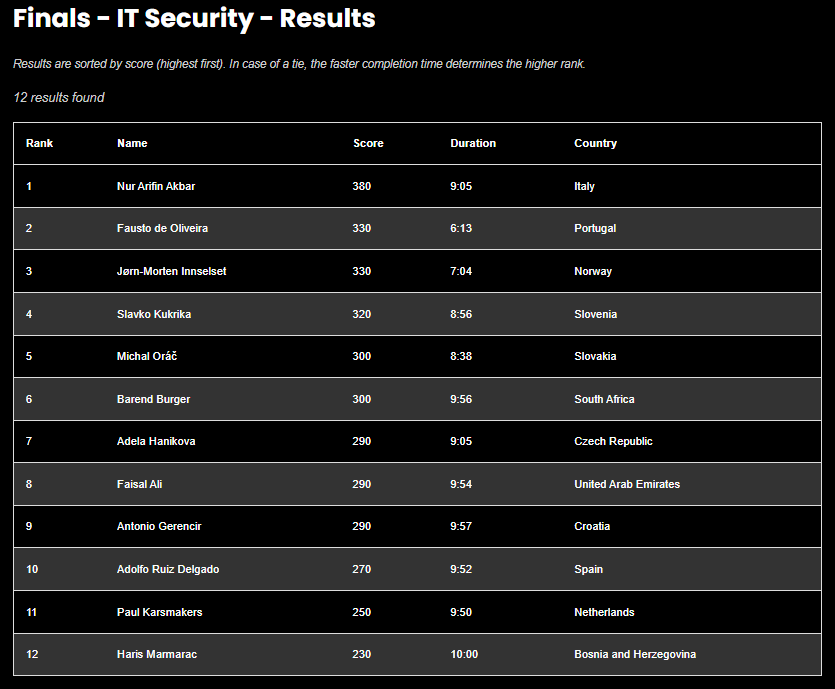Click the page heading Finals - IT Security - Results
Screen dimensions: 835x689
(194, 18)
